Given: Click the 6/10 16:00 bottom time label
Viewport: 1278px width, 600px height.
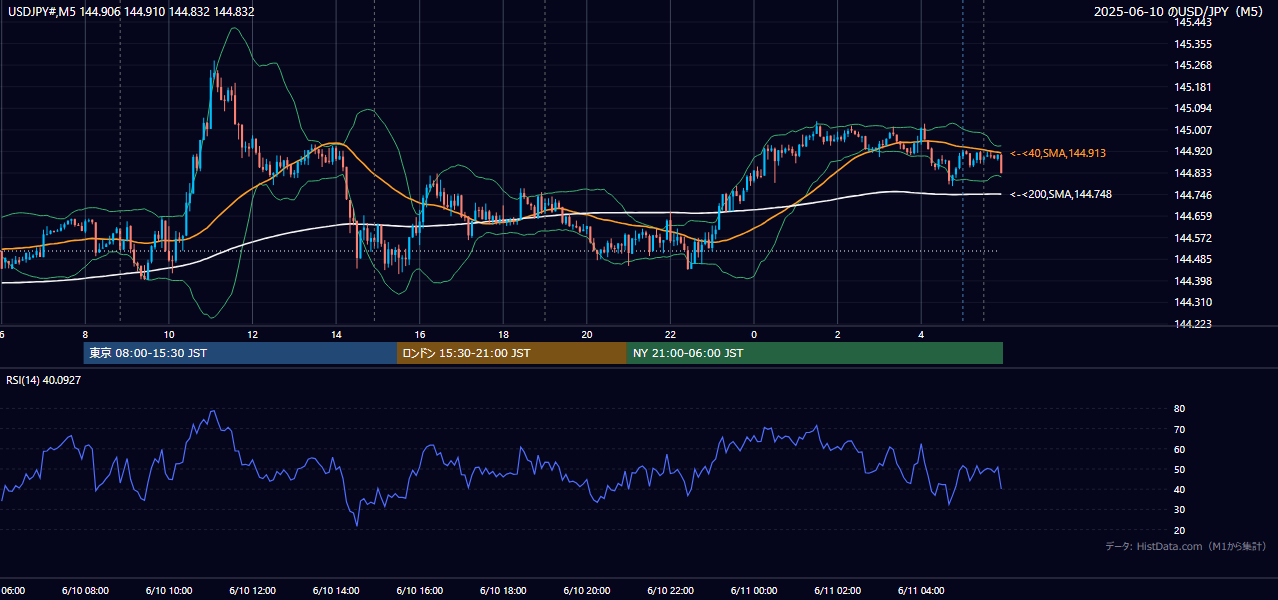Looking at the screenshot, I should click(x=419, y=590).
